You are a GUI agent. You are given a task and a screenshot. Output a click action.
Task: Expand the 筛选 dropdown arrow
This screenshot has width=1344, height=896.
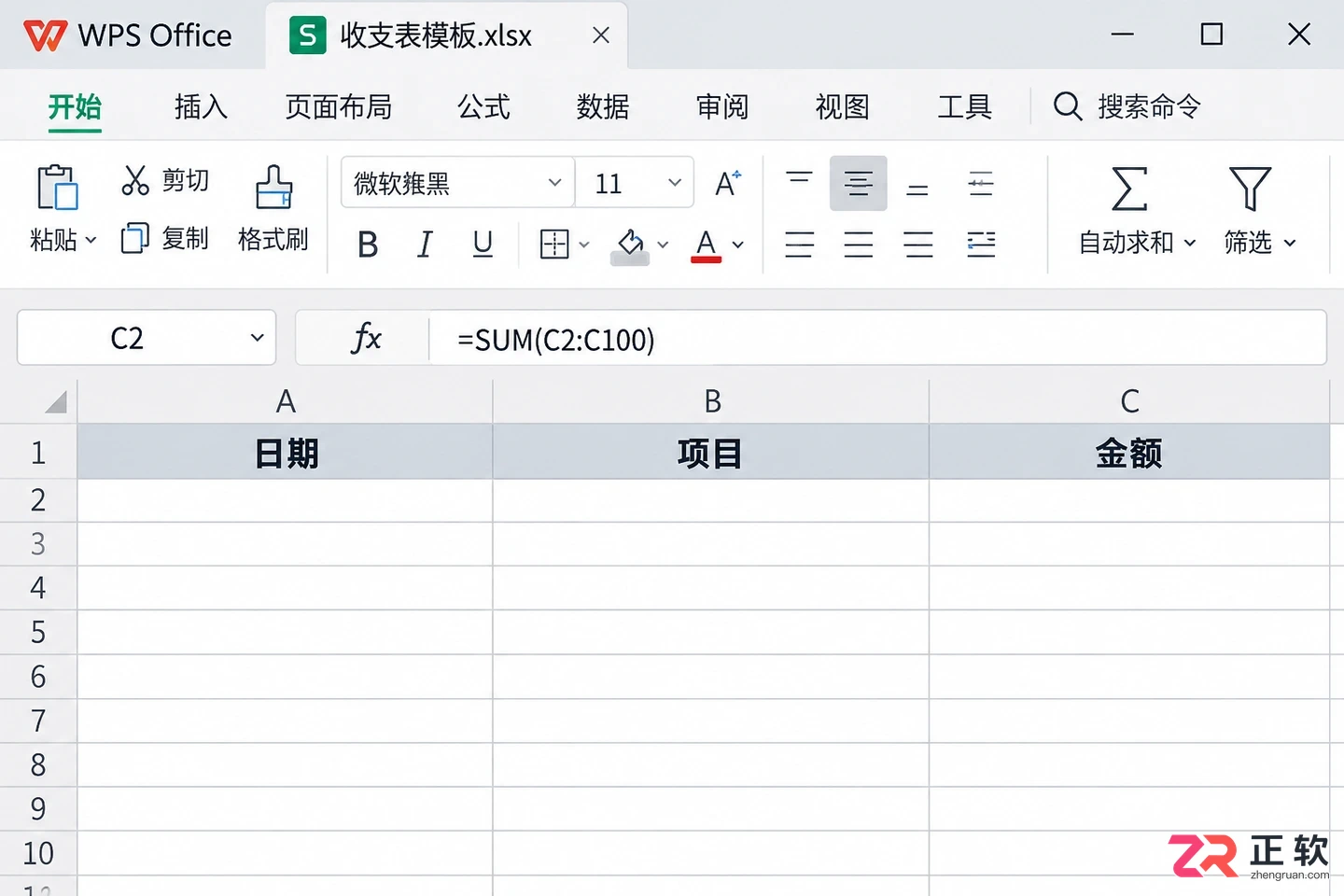point(1290,243)
